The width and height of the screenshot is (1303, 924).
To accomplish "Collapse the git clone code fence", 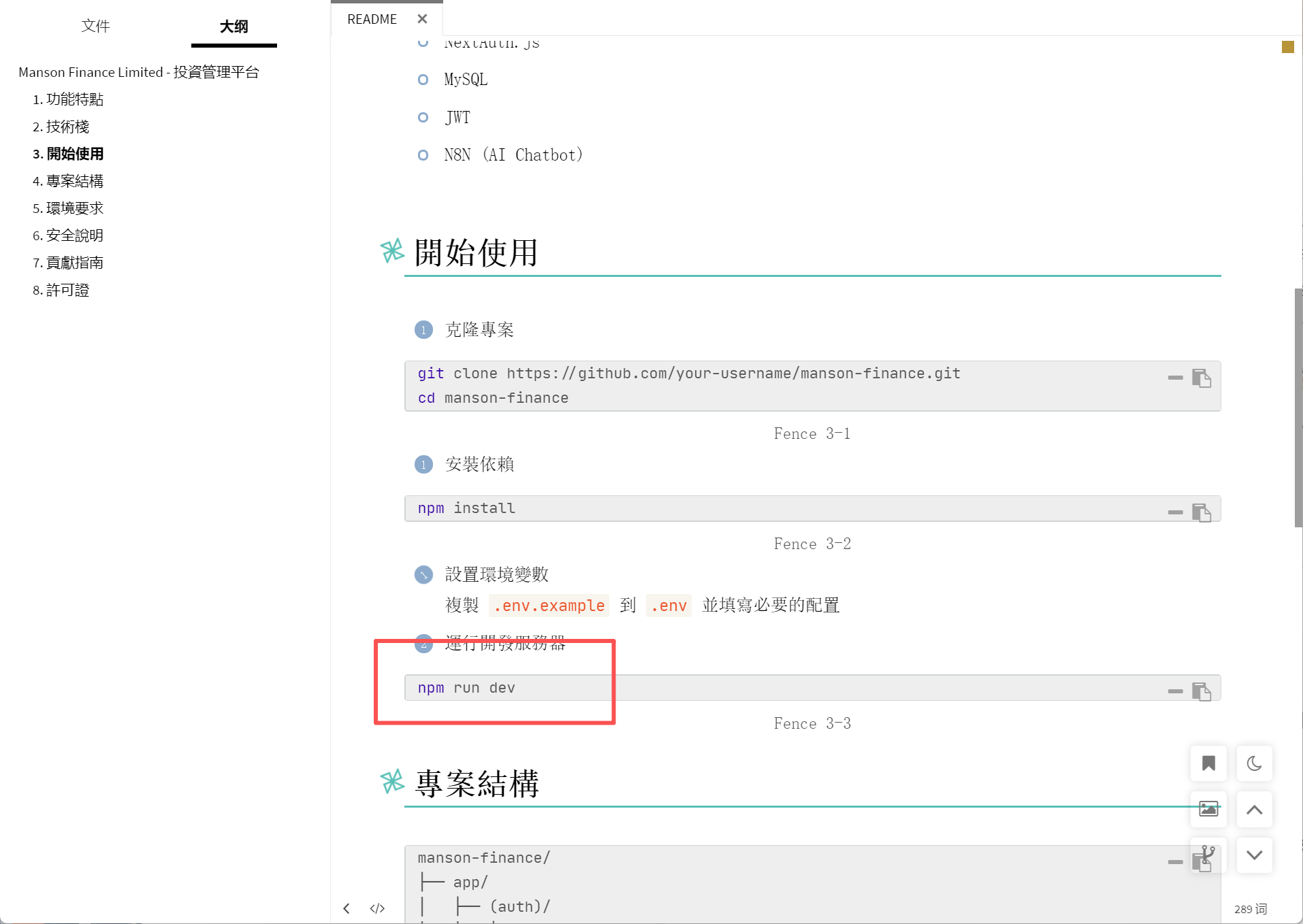I will point(1175,378).
